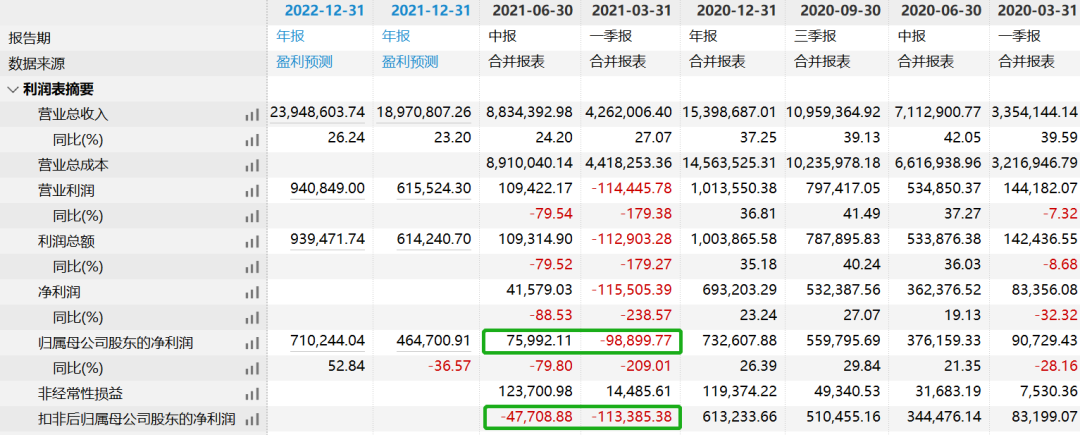The image size is (1080, 435).
Task: Click 三季报 under 2020-09-30
Action: [x=815, y=36]
